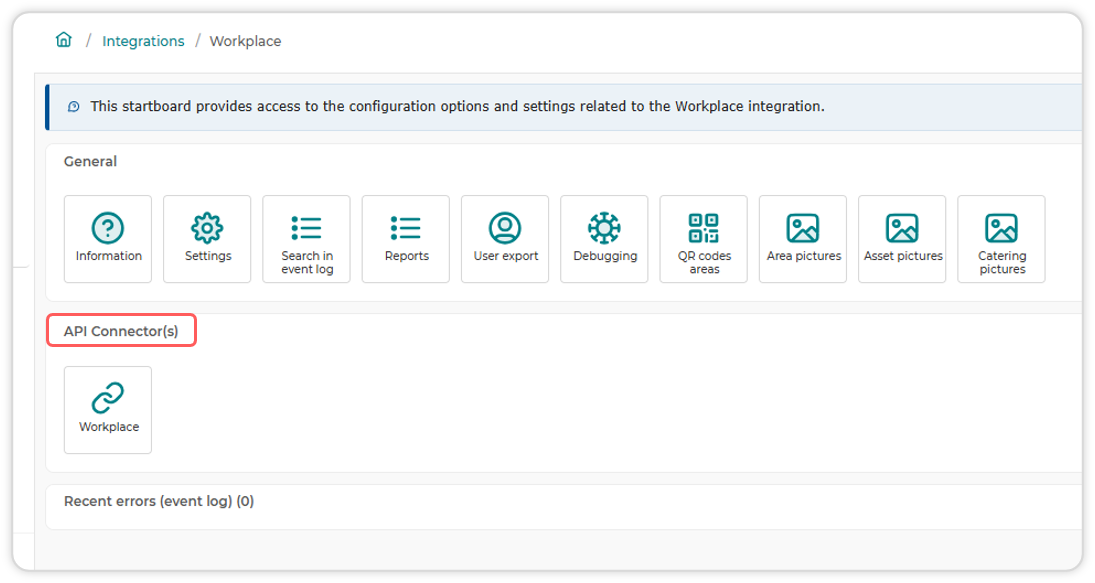Click the info icon in startboard banner

point(73,107)
